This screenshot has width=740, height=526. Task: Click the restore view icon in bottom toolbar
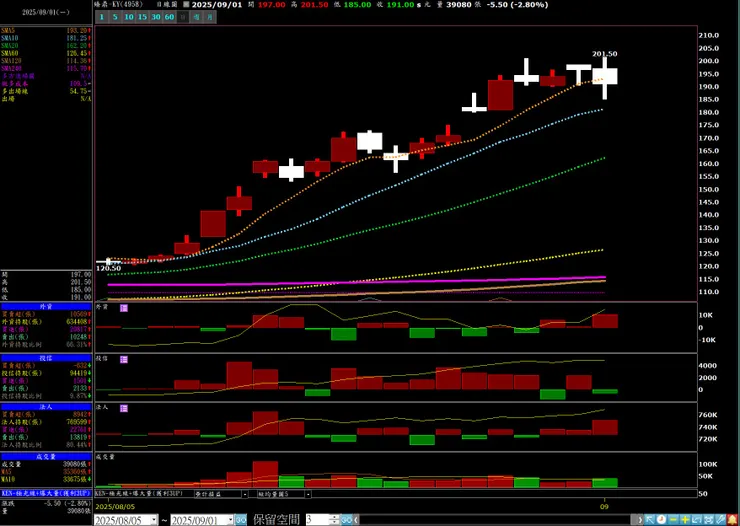[697, 520]
